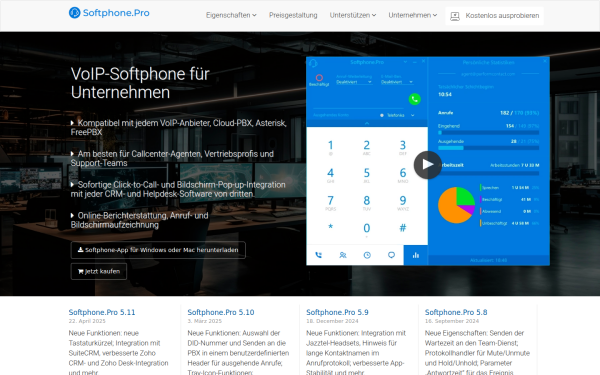Open the statistics bar chart tab
This screenshot has height=375, width=600.
[416, 255]
